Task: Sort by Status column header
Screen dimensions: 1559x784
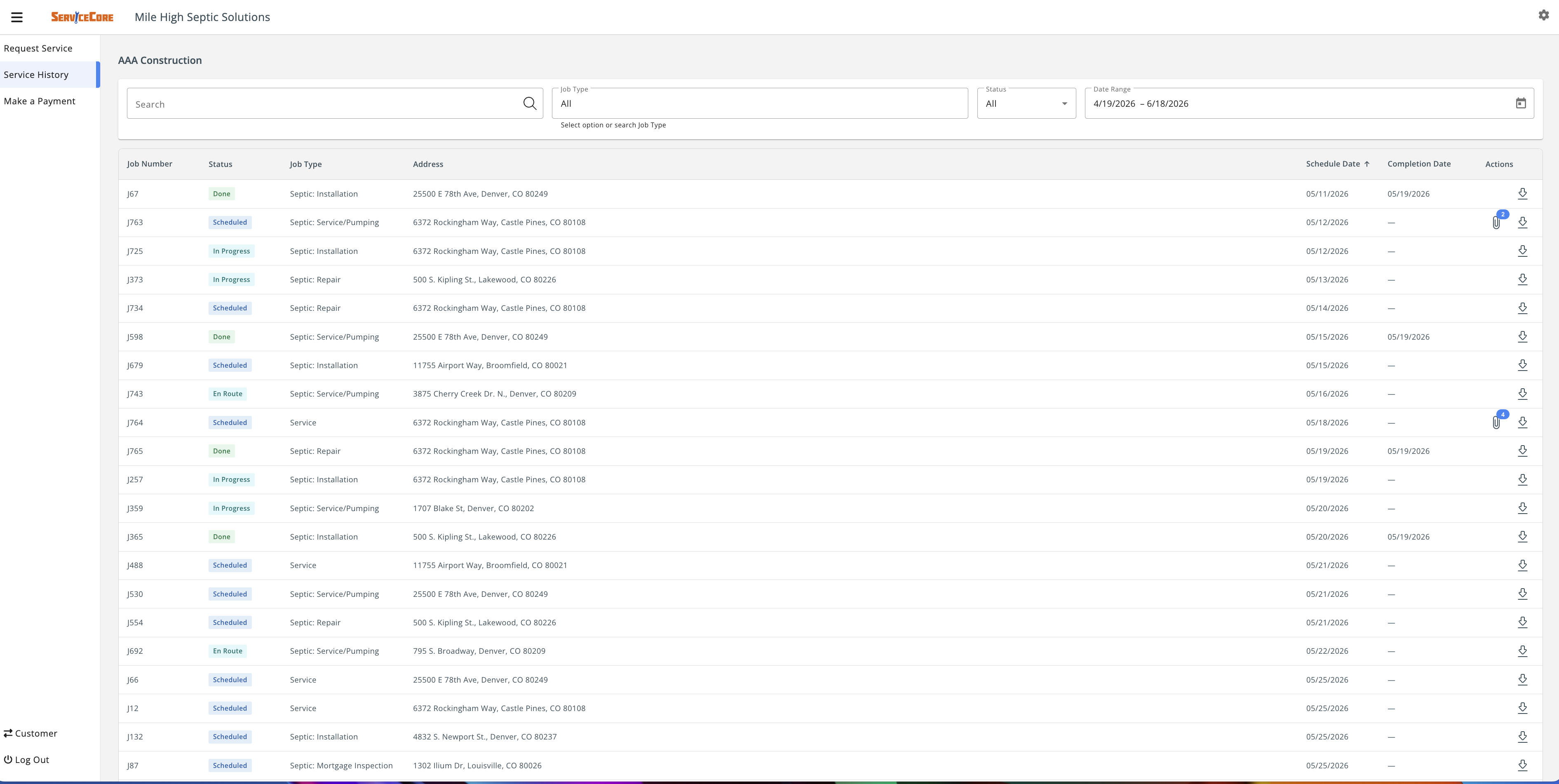Action: (220, 164)
